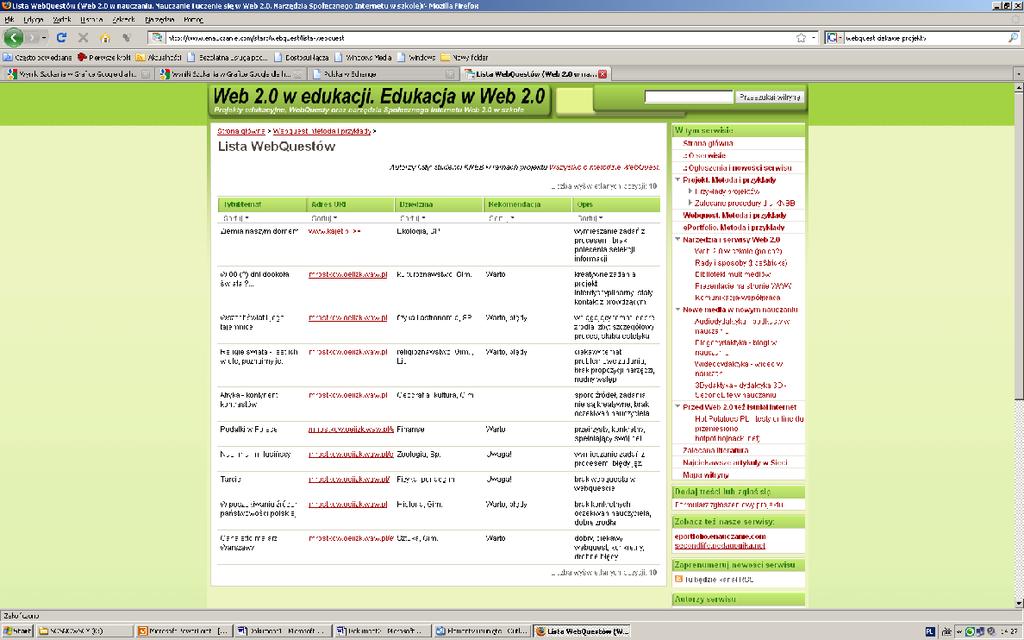Open the list-all-tabs dropdown arrow
The width and height of the screenshot is (1024, 640).
[x=1017, y=74]
